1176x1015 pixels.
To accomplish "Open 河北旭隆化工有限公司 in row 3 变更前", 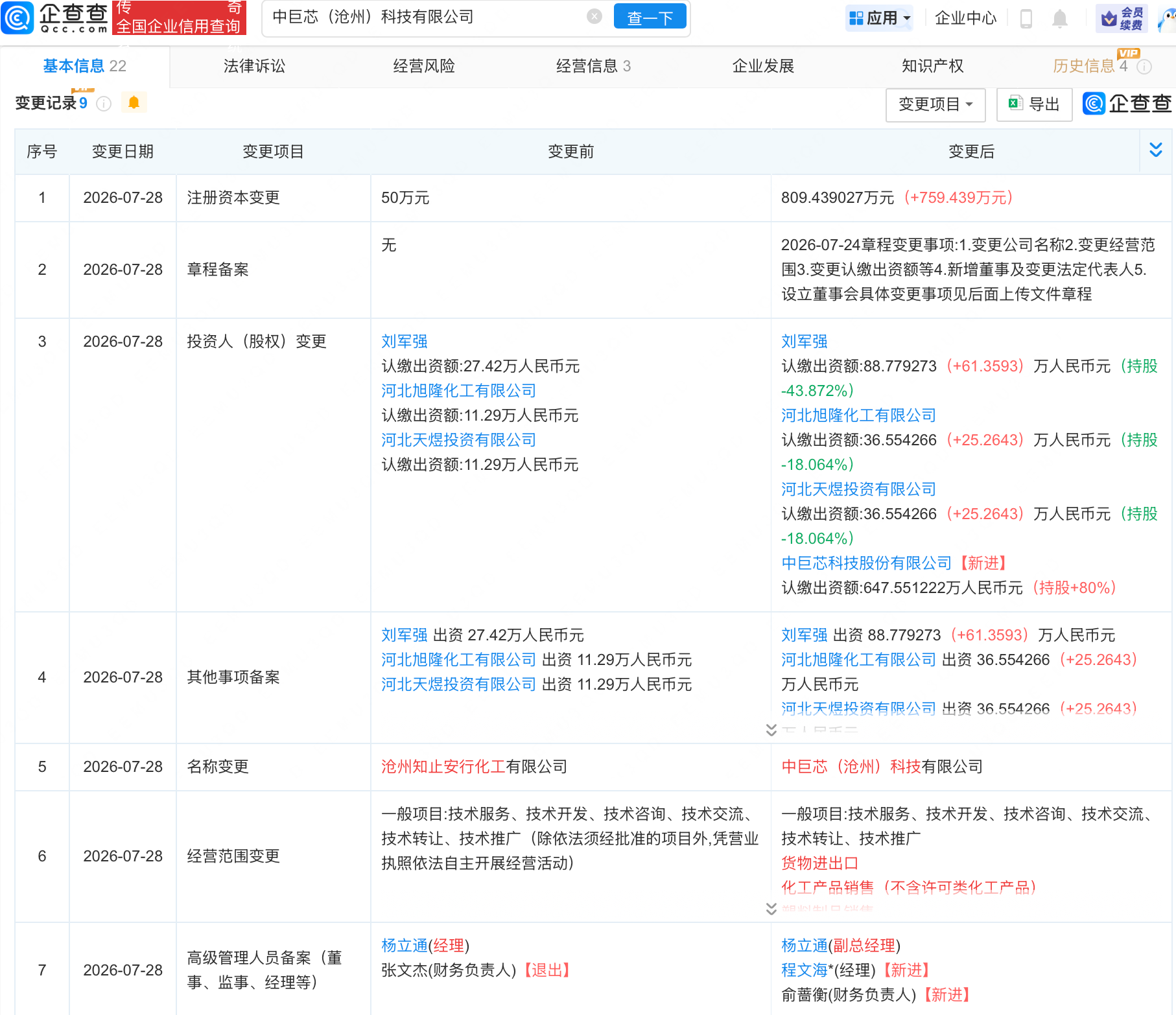I will tap(458, 391).
